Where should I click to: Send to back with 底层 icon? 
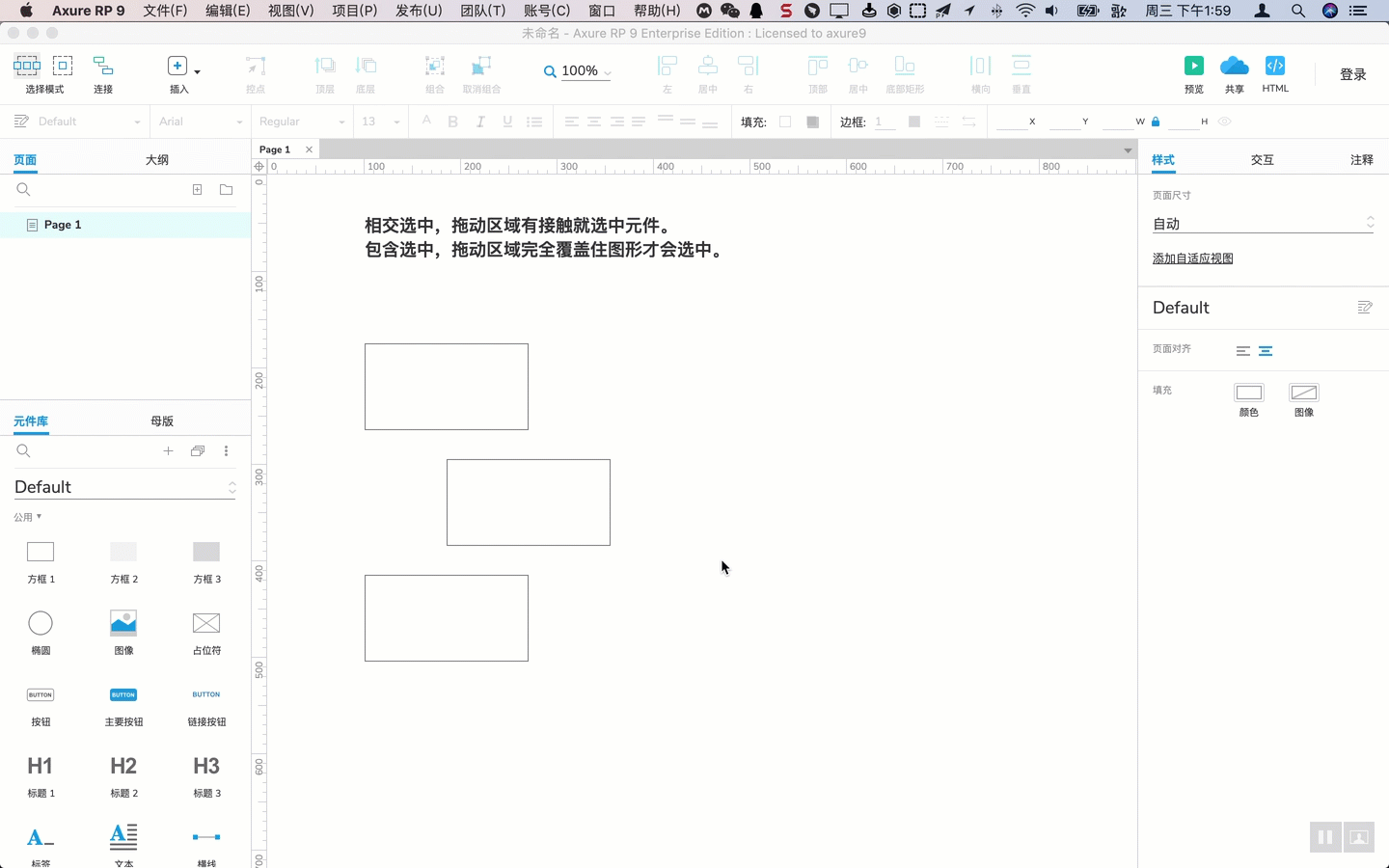click(x=366, y=66)
